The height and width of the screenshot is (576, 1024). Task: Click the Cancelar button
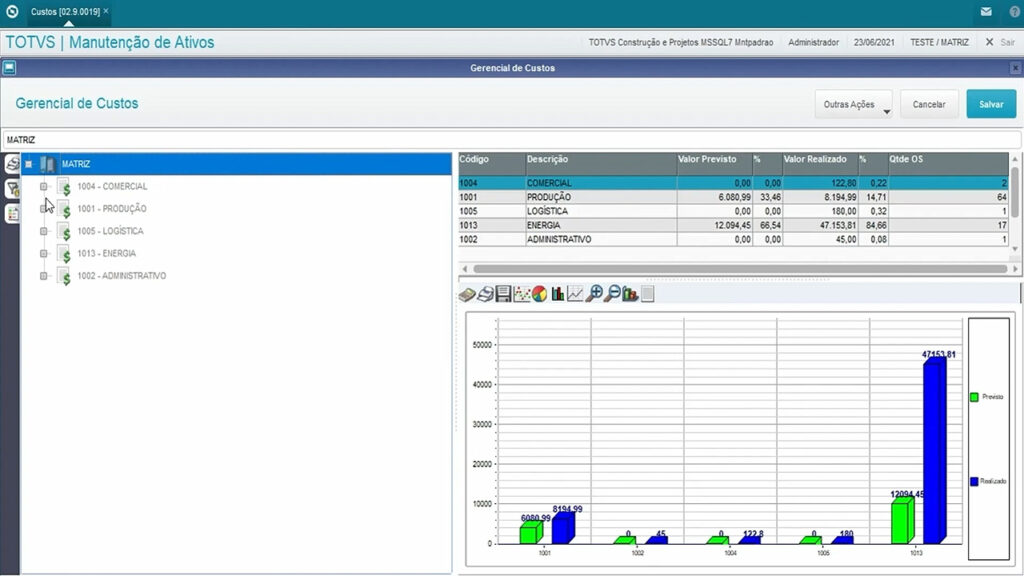pyautogui.click(x=929, y=104)
